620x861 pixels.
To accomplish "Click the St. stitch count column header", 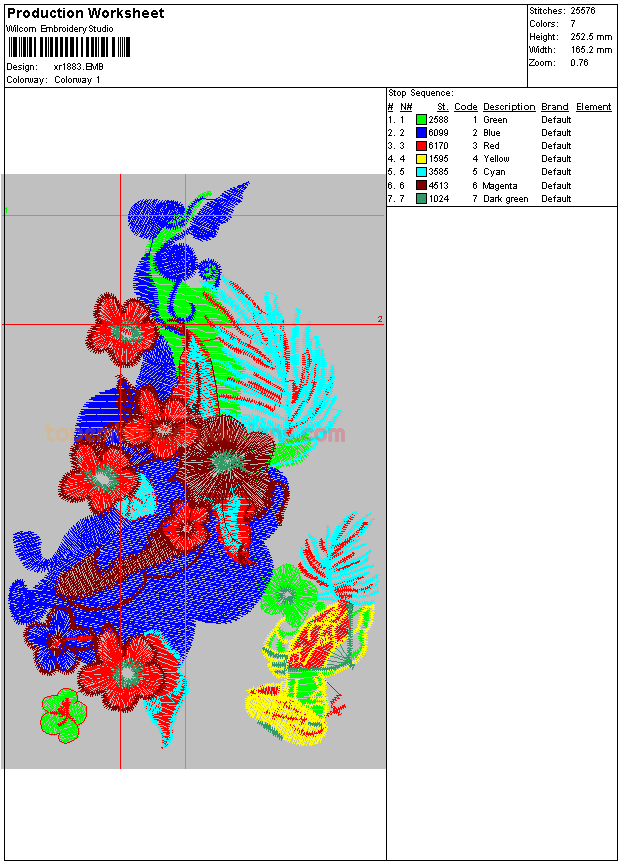I will click(x=442, y=107).
